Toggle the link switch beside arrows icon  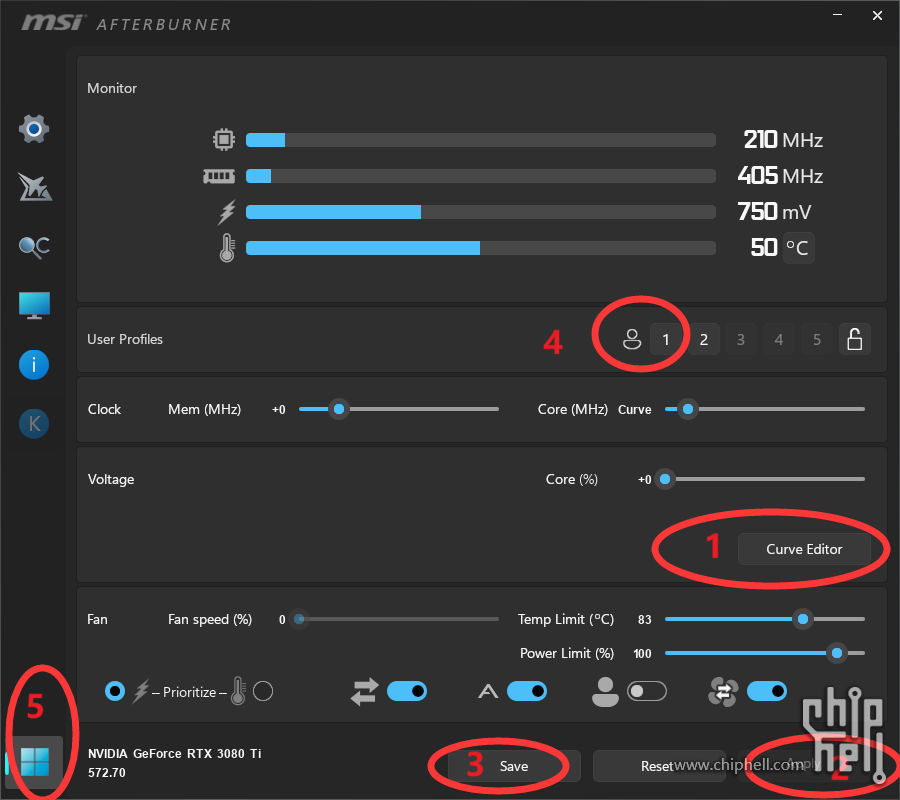pyautogui.click(x=407, y=692)
